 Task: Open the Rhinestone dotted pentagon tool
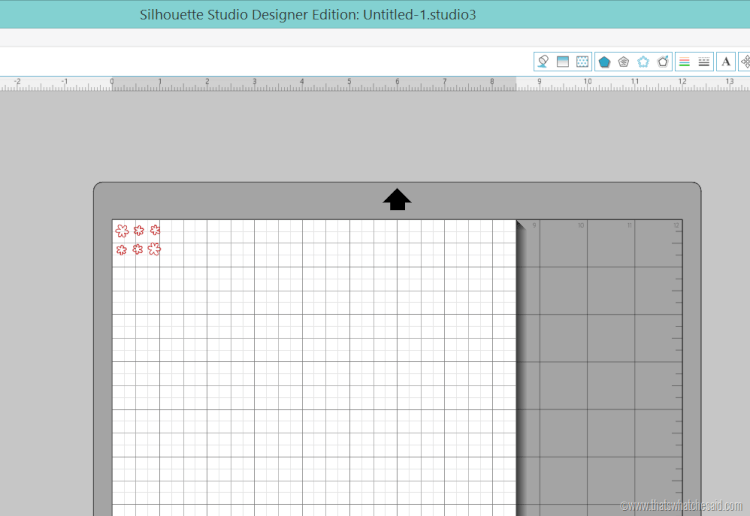(x=643, y=62)
